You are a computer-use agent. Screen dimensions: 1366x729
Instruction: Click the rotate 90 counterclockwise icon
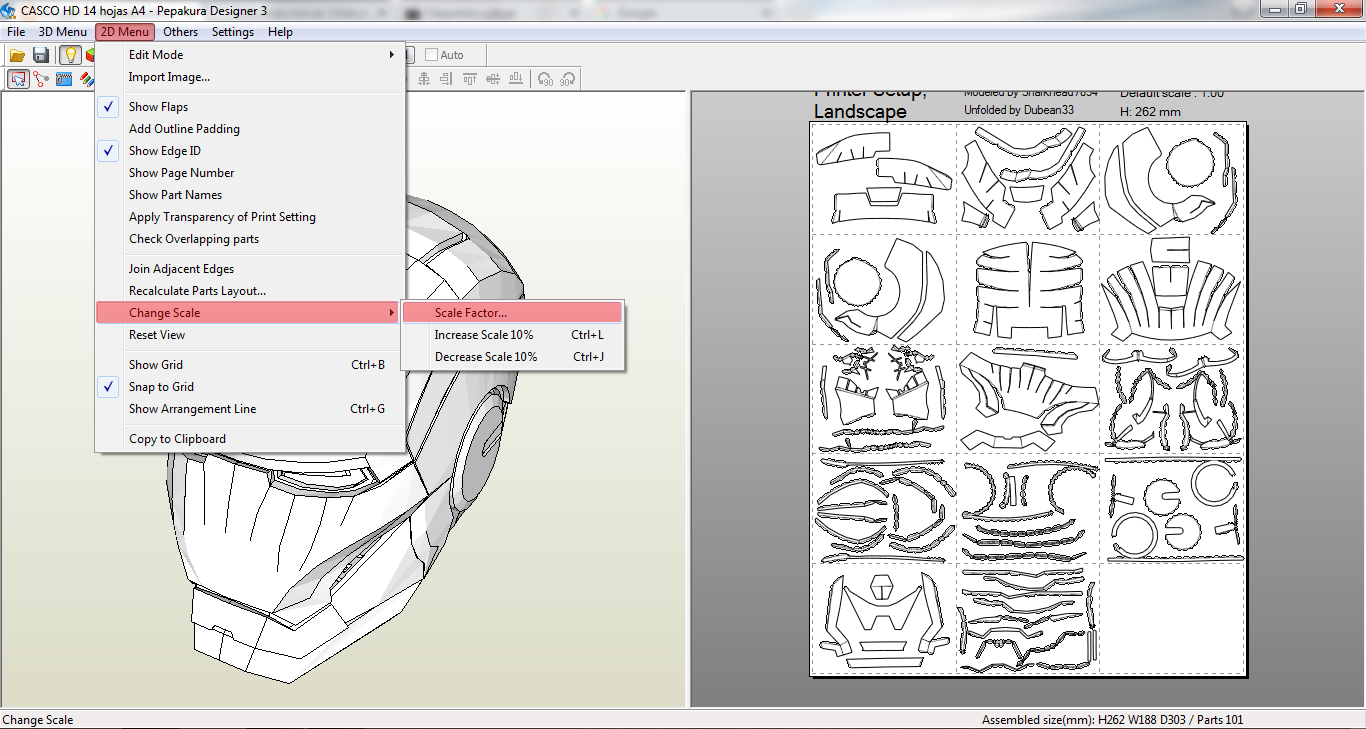(x=545, y=79)
